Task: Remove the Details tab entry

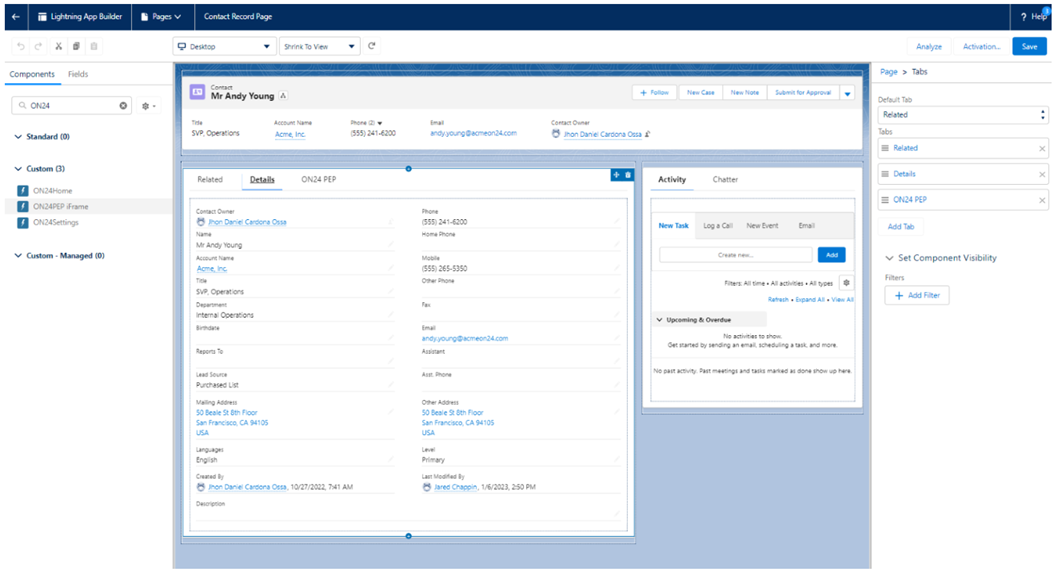Action: [1042, 174]
